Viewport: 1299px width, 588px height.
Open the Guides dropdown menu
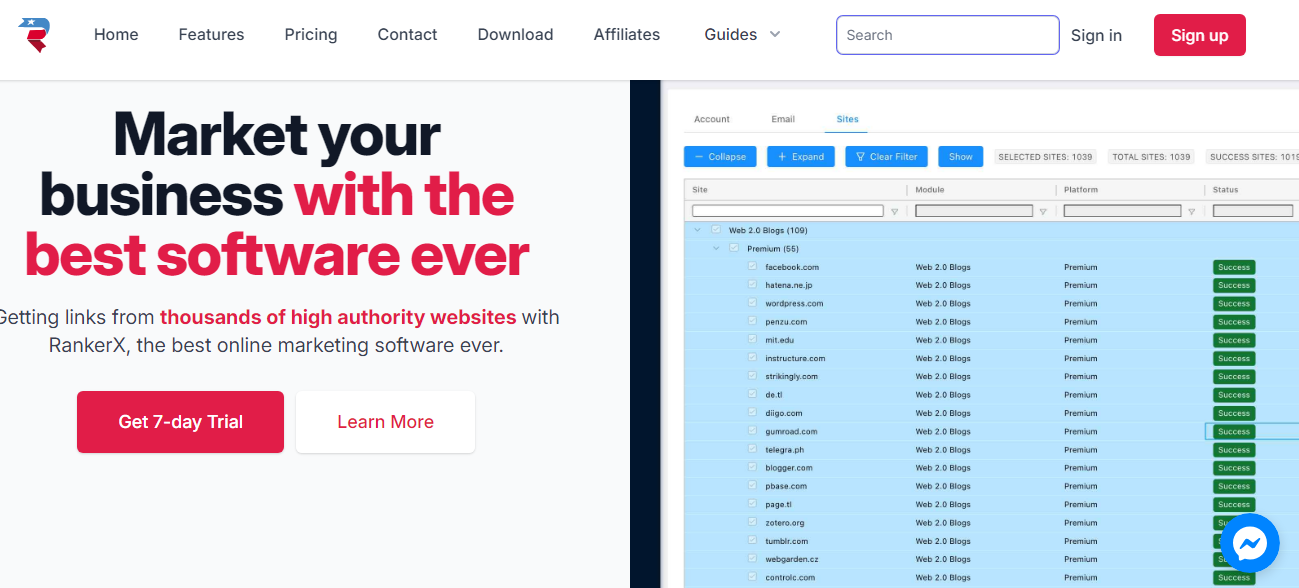tap(741, 35)
